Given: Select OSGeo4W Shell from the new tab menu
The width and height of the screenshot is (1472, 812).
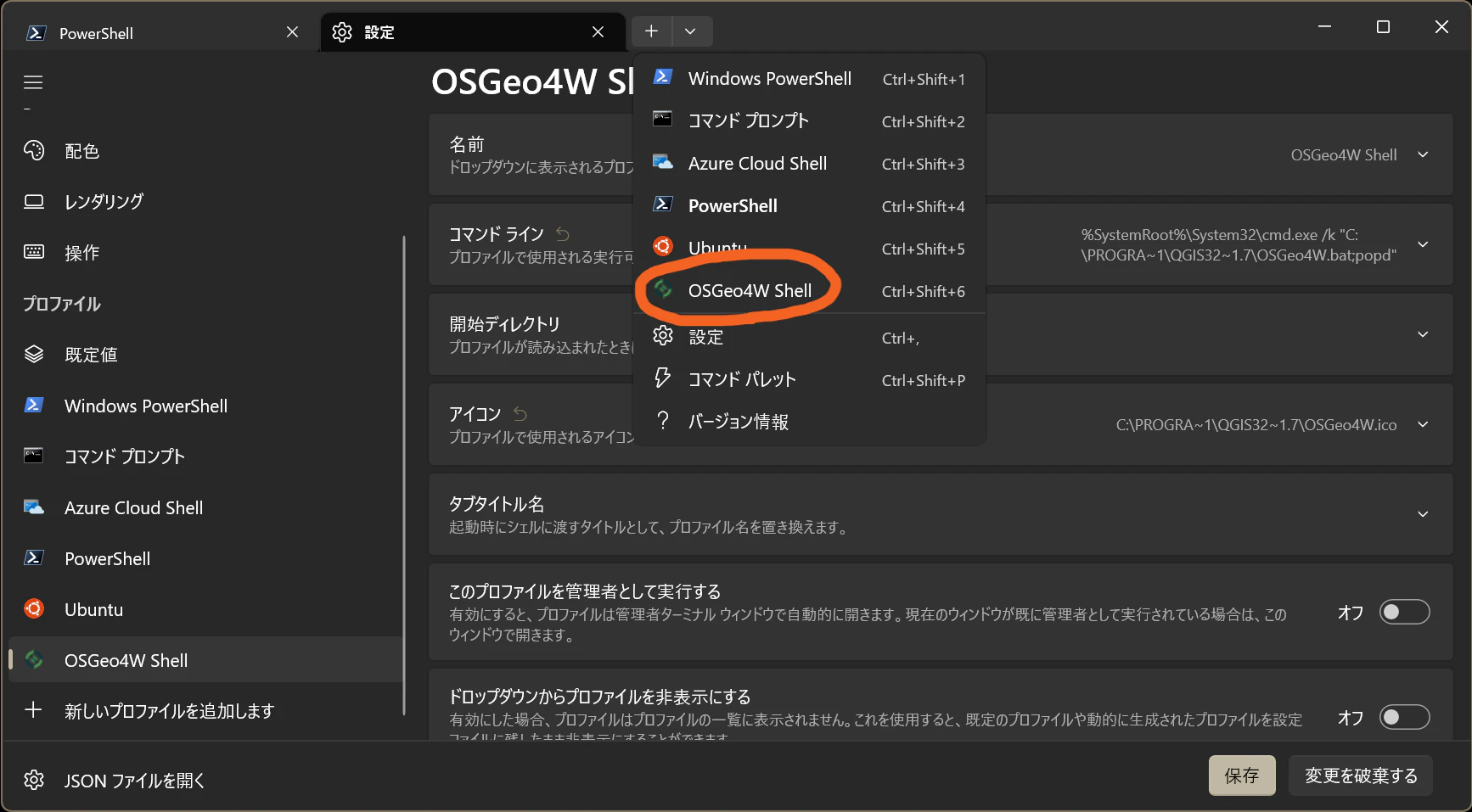Looking at the screenshot, I should pos(749,290).
